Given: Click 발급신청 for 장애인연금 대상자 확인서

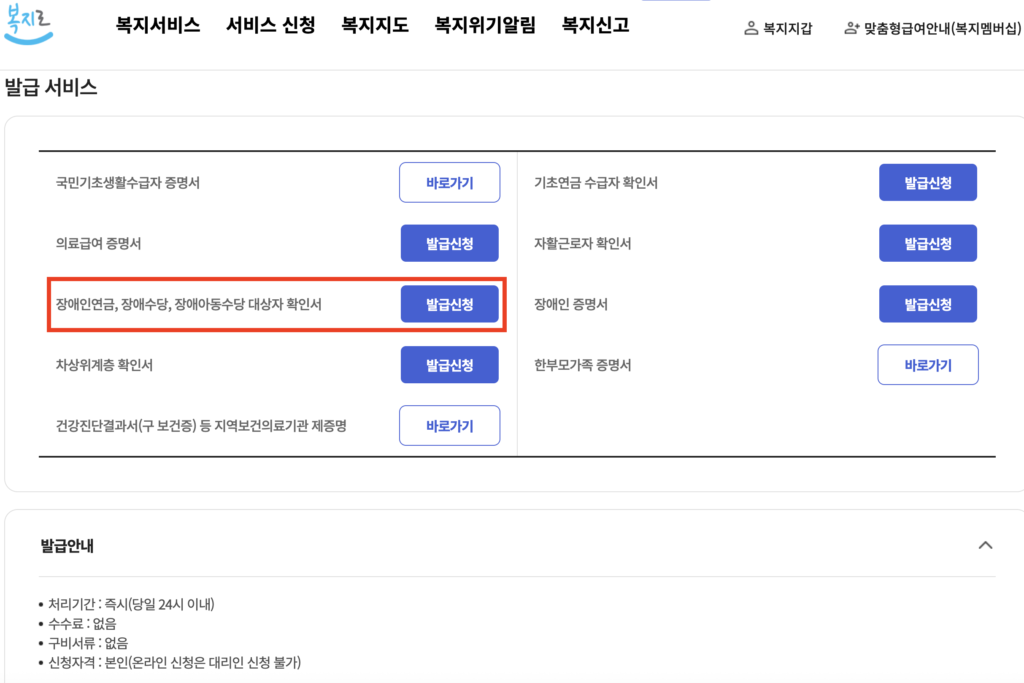Looking at the screenshot, I should [449, 304].
